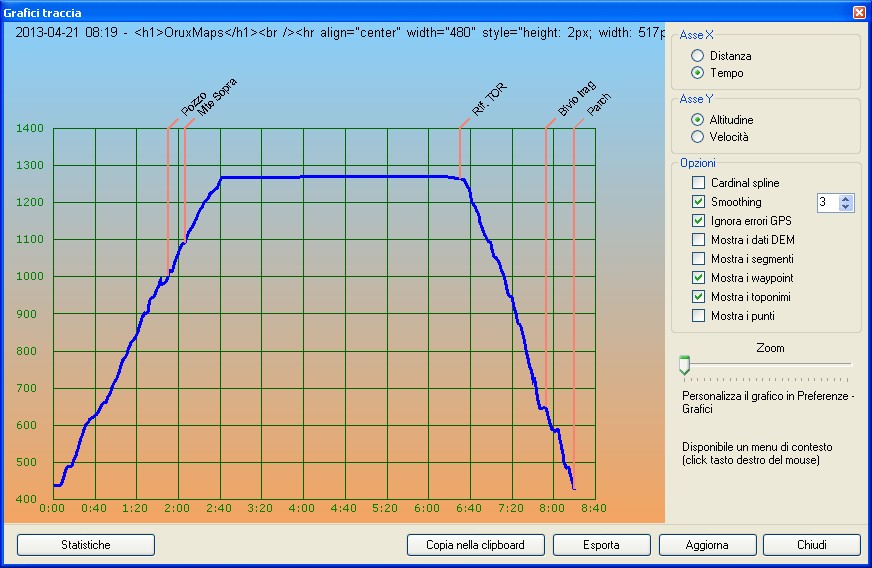Hide waypoints via Mostra i waypoint
This screenshot has width=872, height=568.
tap(698, 278)
